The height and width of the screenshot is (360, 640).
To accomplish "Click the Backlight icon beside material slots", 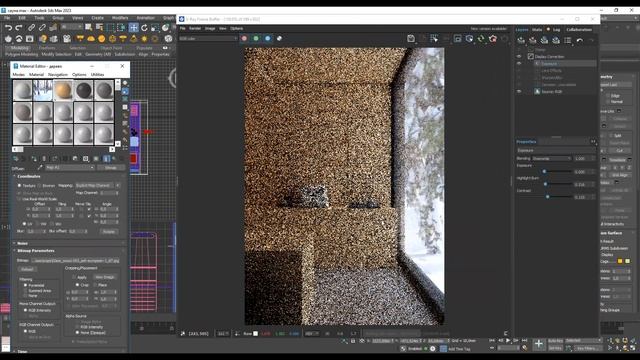I will click(125, 91).
